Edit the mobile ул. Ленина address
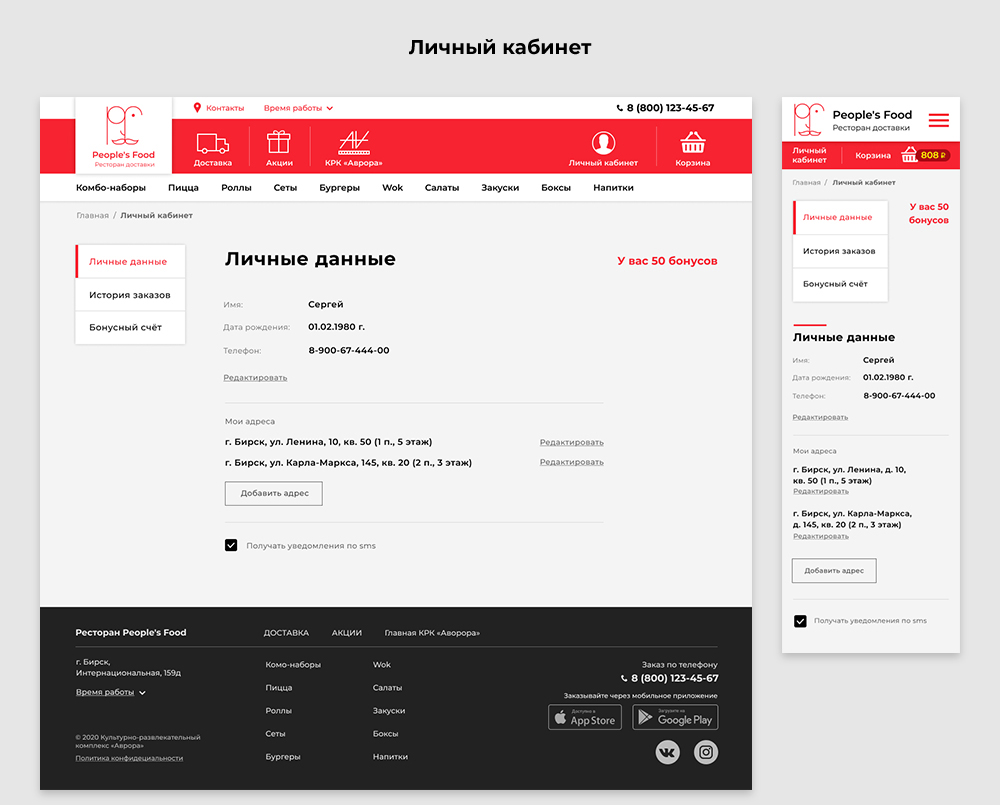 (821, 491)
